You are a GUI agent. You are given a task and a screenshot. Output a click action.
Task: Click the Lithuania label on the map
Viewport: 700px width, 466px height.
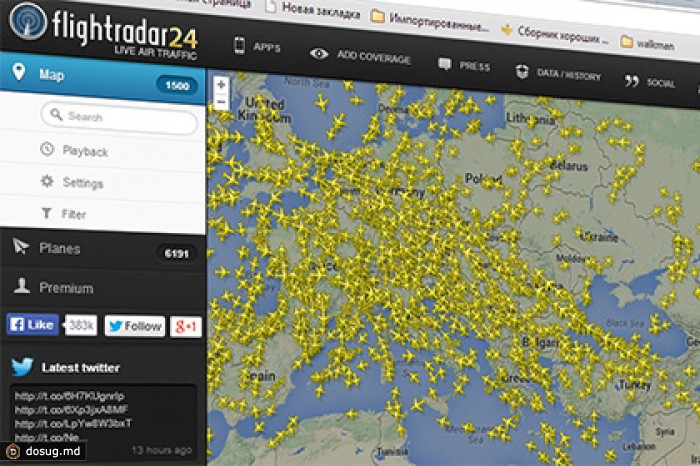coord(530,119)
